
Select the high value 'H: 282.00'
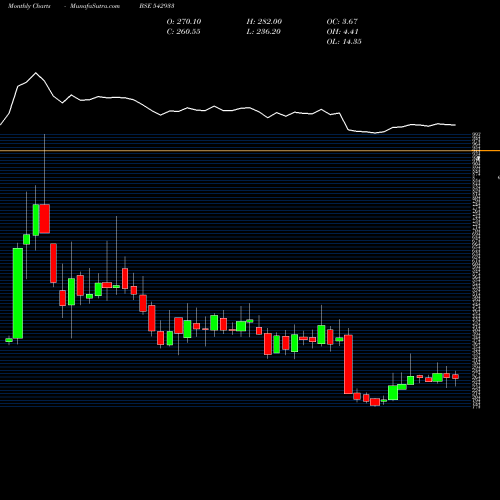264,22
